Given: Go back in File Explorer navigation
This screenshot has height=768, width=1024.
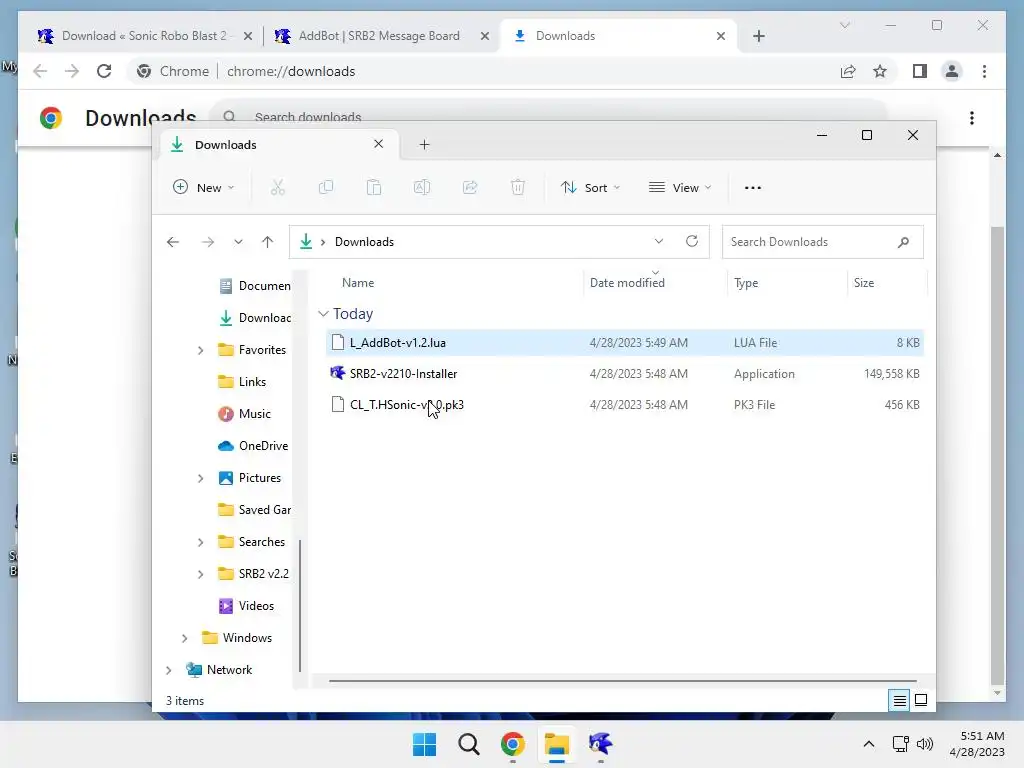Looking at the screenshot, I should (173, 242).
